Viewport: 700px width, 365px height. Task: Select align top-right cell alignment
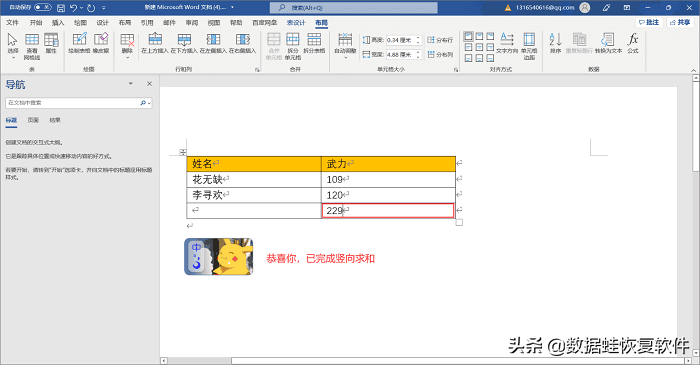[x=490, y=36]
